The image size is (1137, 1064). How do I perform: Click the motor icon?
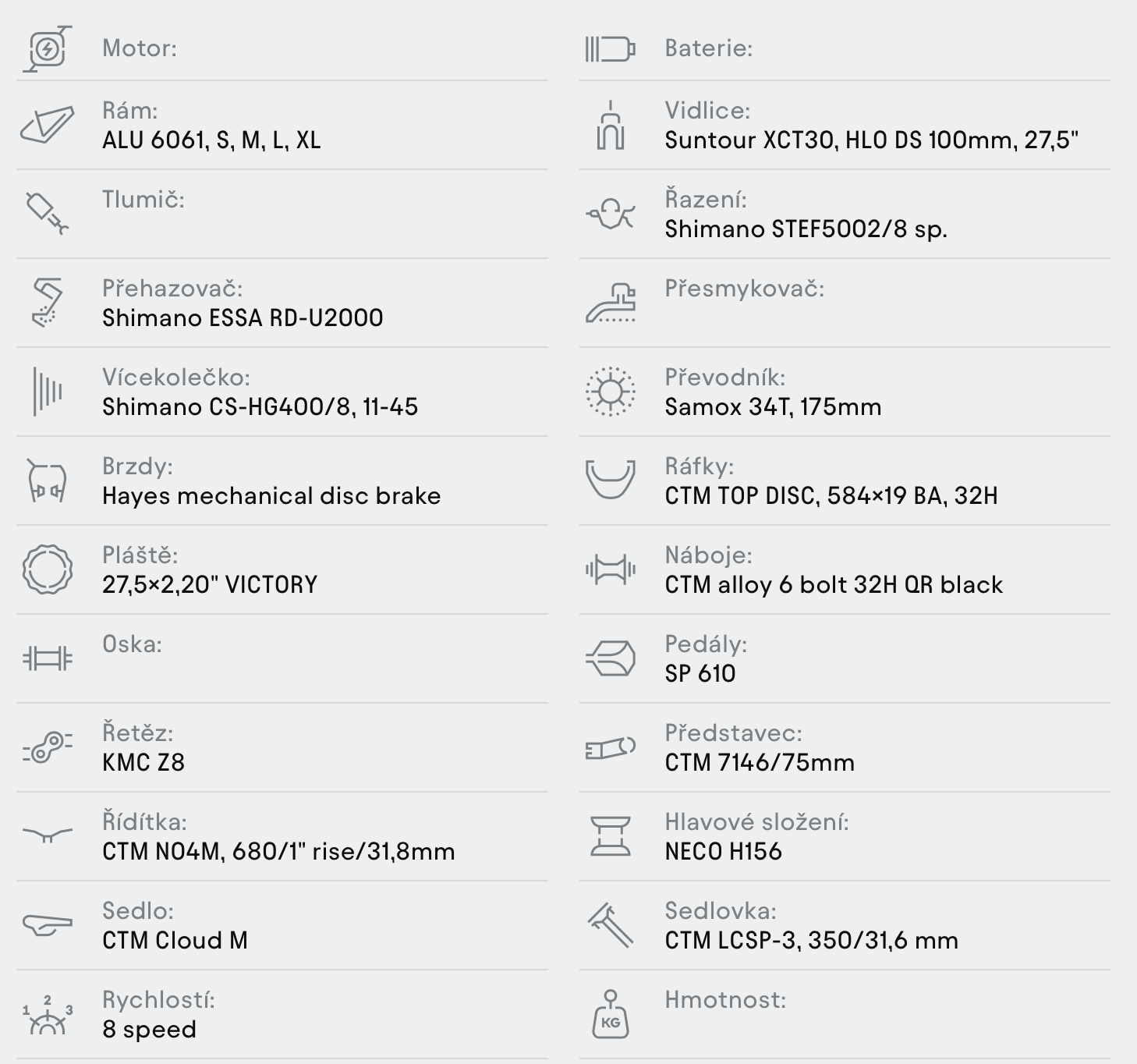click(48, 48)
